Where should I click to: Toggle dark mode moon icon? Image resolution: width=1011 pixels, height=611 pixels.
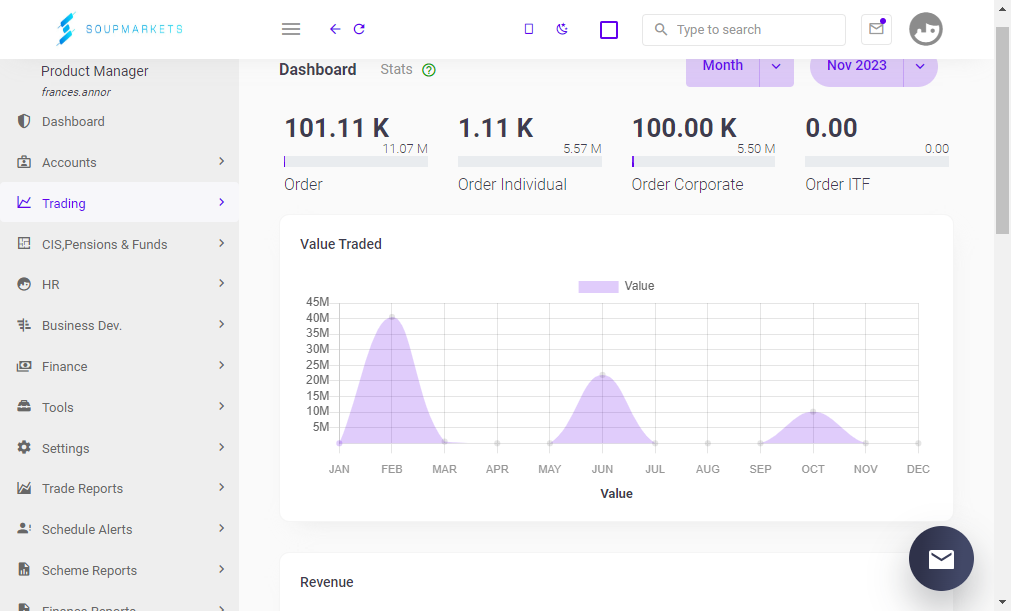click(562, 29)
